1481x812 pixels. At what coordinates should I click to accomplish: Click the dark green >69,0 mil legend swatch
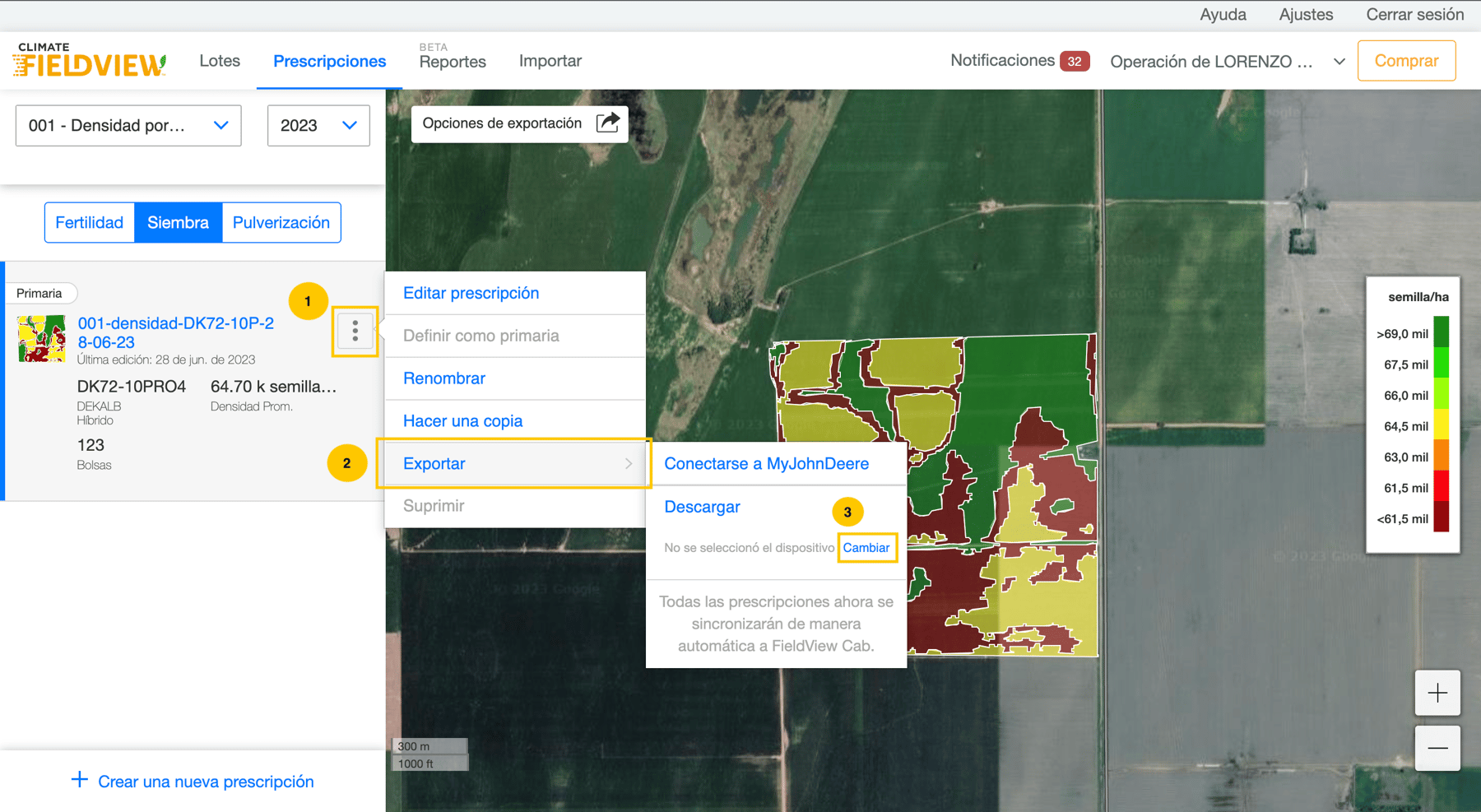pyautogui.click(x=1441, y=332)
